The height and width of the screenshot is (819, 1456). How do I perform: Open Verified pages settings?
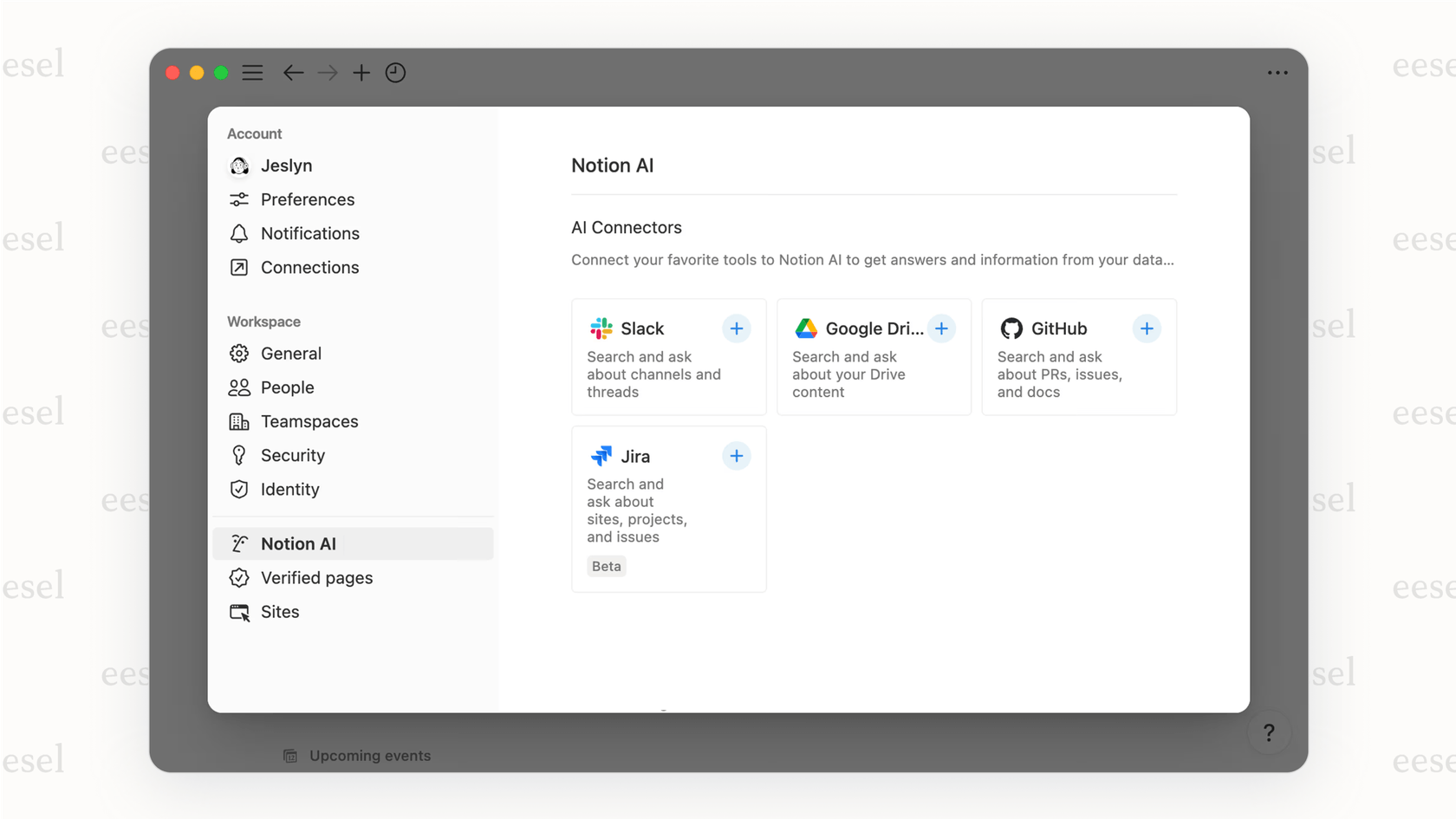point(316,577)
